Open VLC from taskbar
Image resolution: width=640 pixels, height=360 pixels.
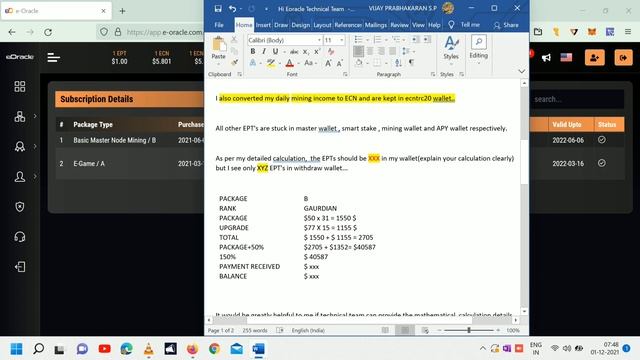pyautogui.click(x=149, y=349)
